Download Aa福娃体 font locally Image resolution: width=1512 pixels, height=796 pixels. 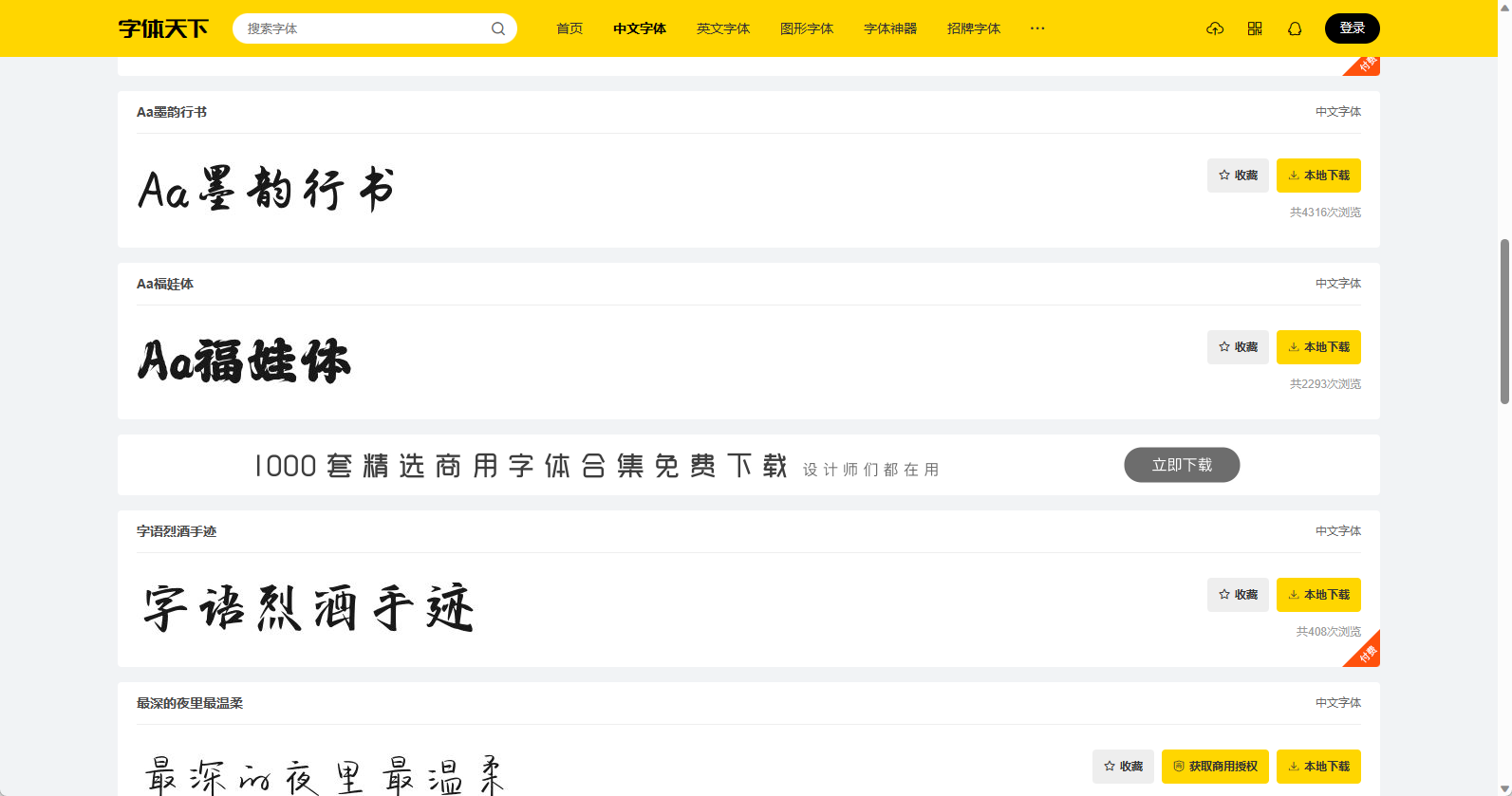click(1318, 347)
